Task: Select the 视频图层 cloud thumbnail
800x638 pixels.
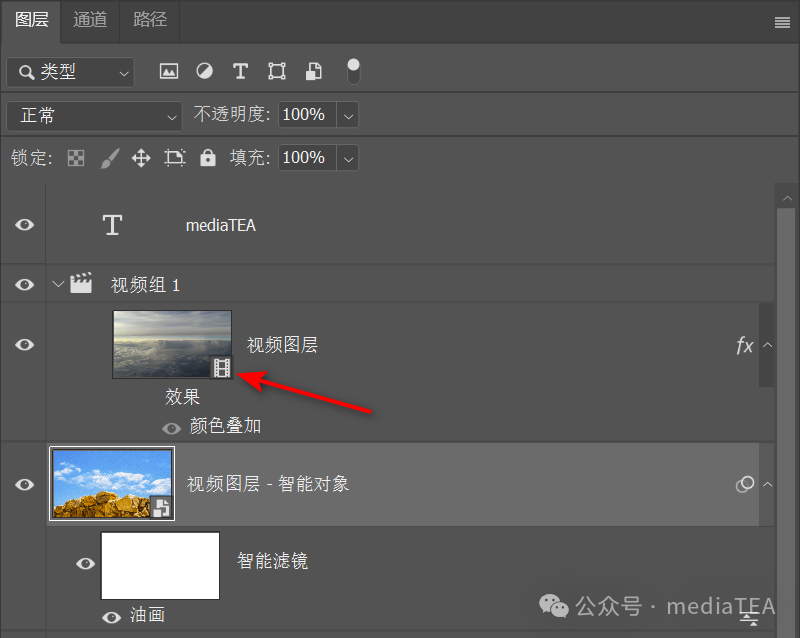Action: (172, 344)
